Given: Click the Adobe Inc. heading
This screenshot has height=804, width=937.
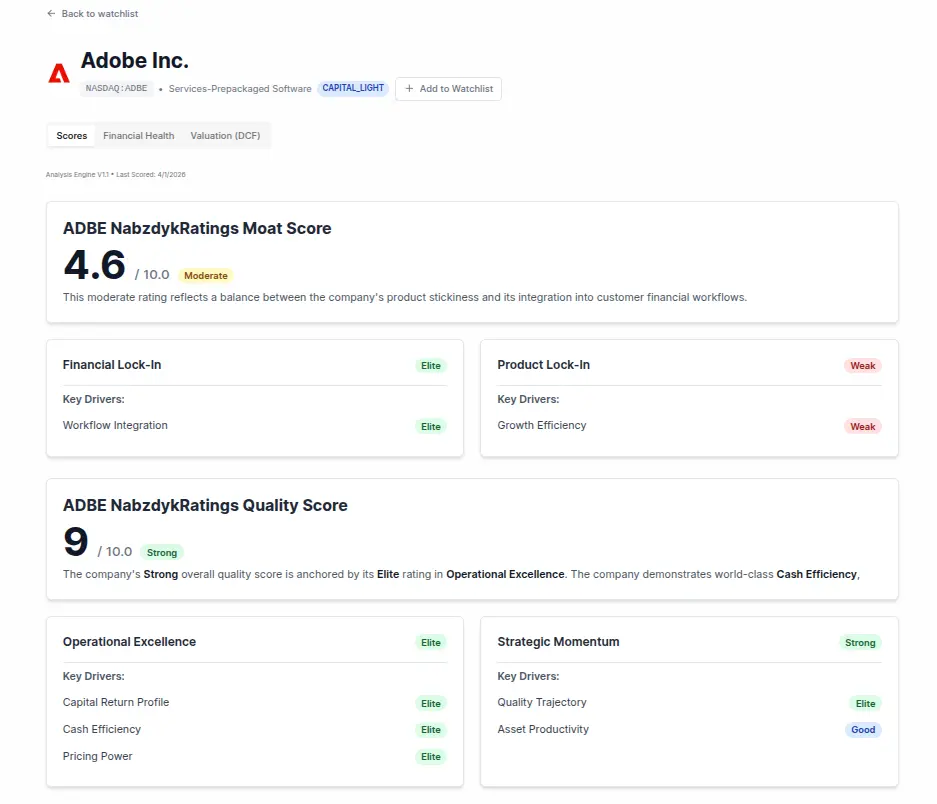Looking at the screenshot, I should click(x=134, y=60).
